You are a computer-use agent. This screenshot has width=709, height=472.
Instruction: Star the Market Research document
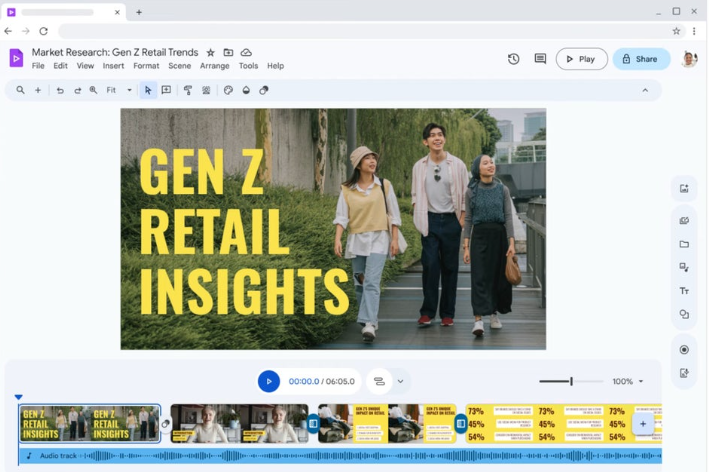pos(210,52)
